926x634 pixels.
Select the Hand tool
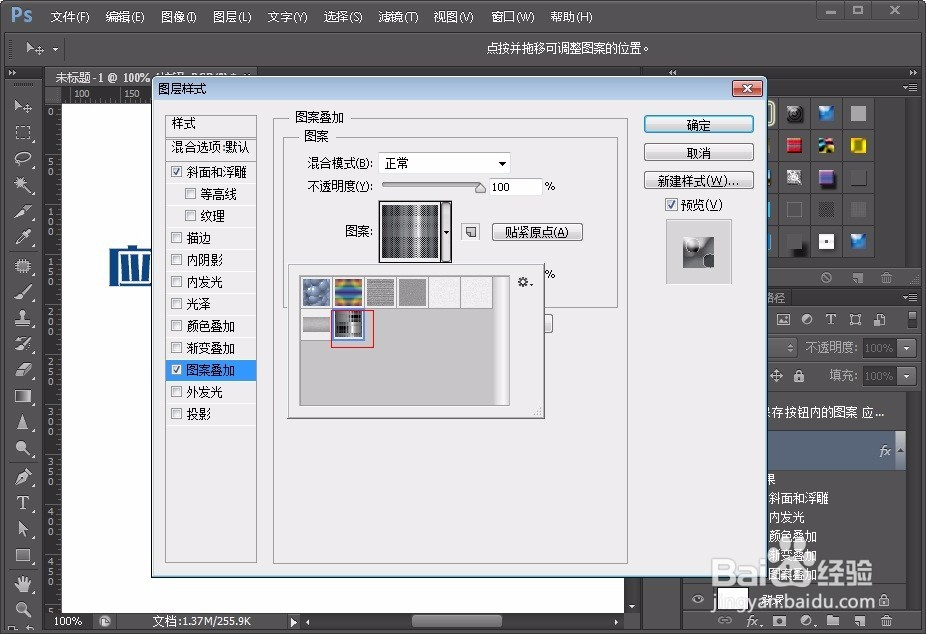click(x=23, y=584)
